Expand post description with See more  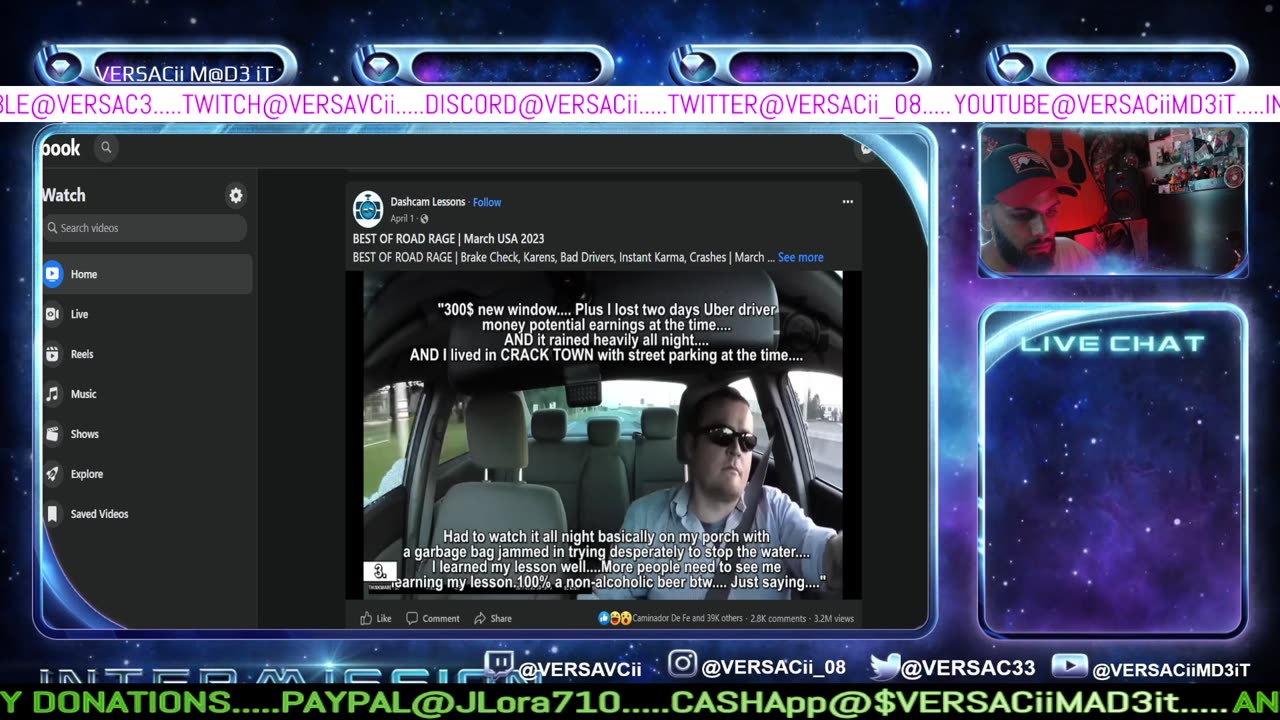801,257
